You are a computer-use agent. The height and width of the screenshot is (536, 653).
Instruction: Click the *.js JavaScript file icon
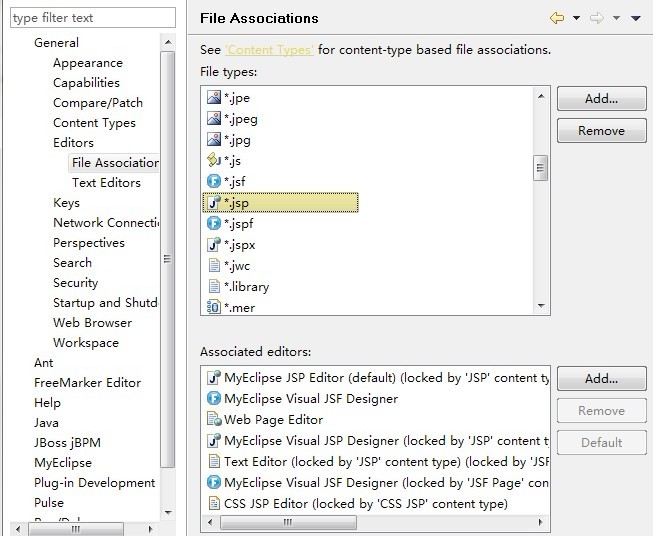(214, 160)
